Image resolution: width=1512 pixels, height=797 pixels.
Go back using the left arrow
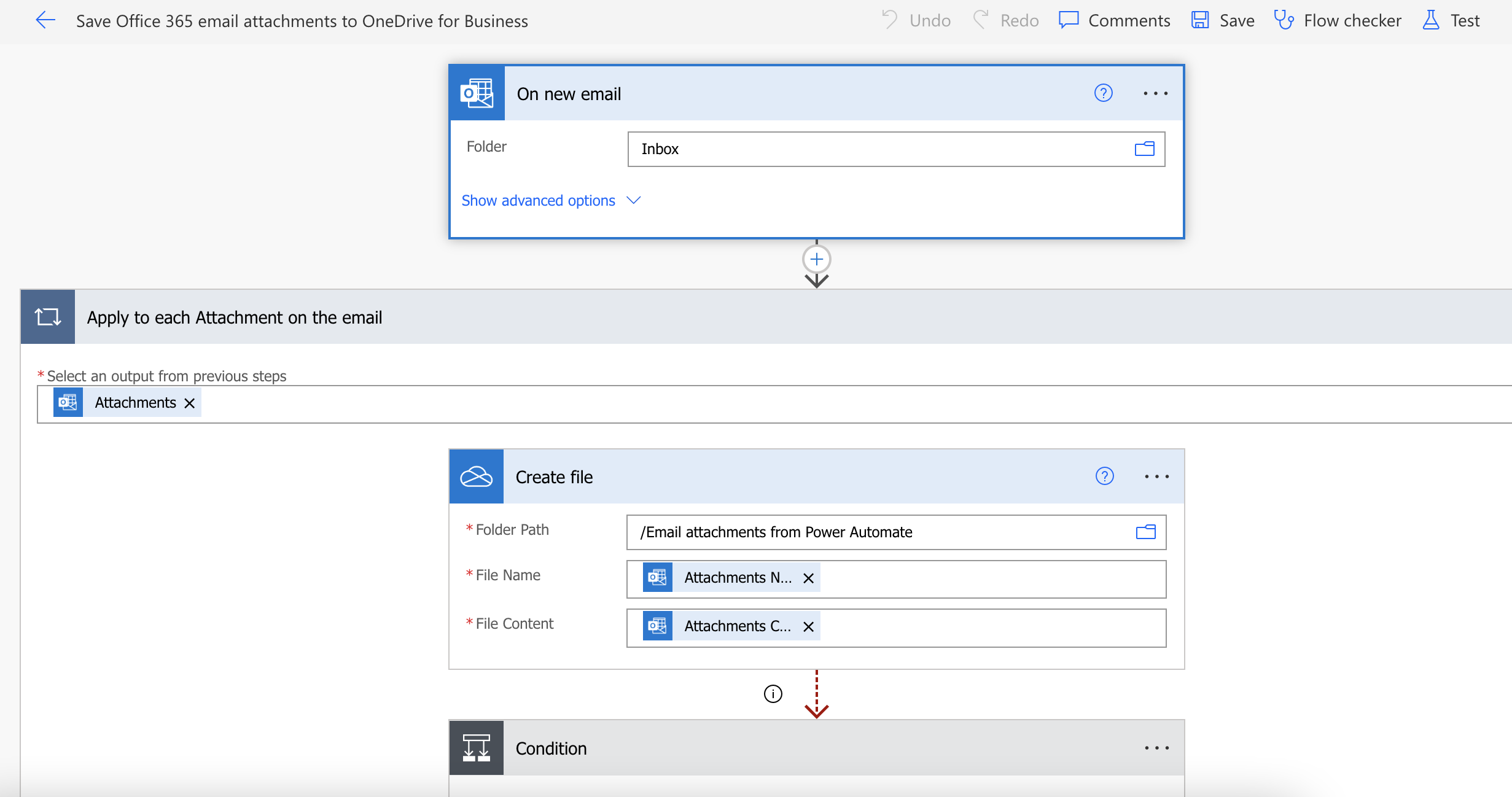click(45, 20)
